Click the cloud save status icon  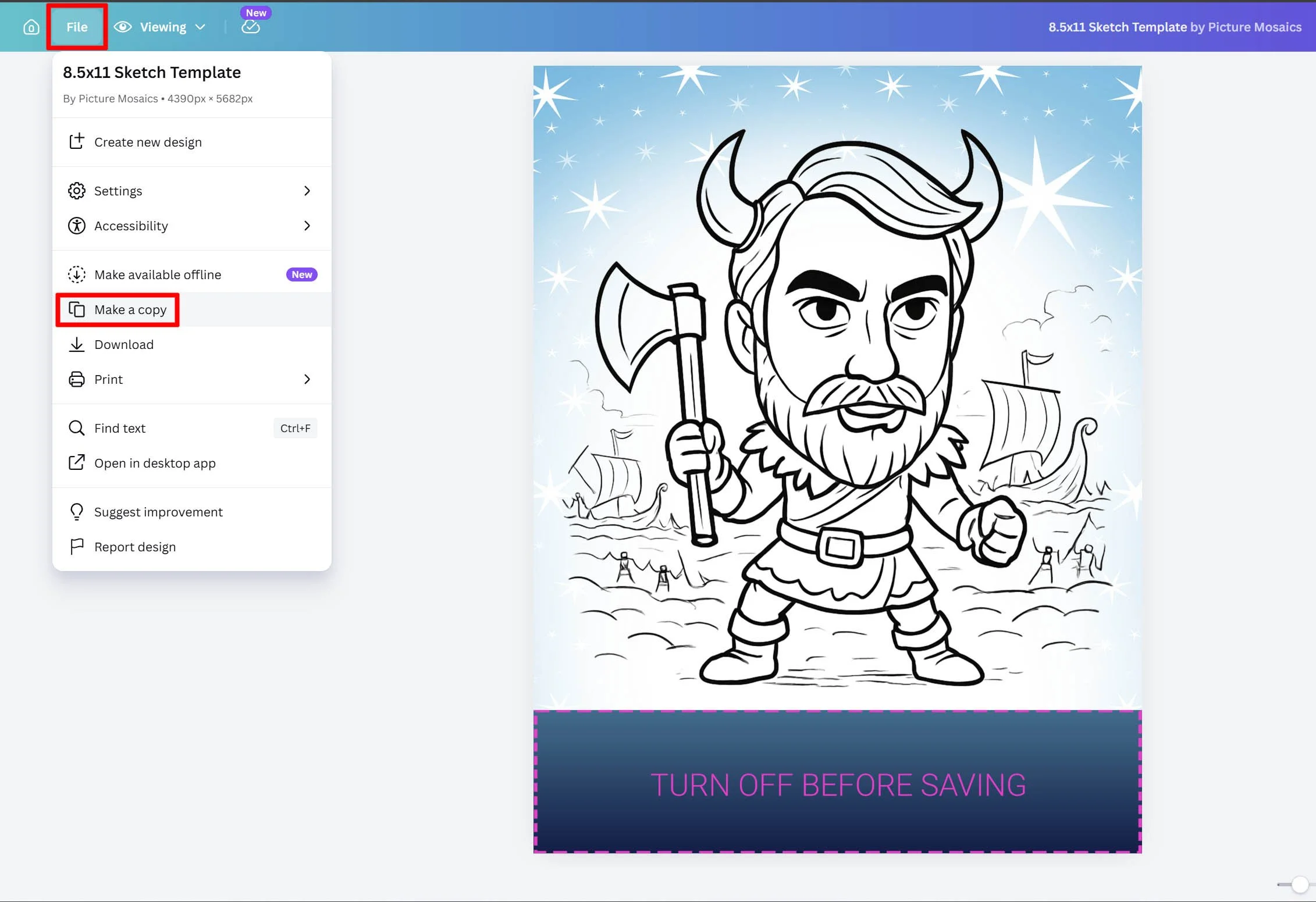pos(250,27)
